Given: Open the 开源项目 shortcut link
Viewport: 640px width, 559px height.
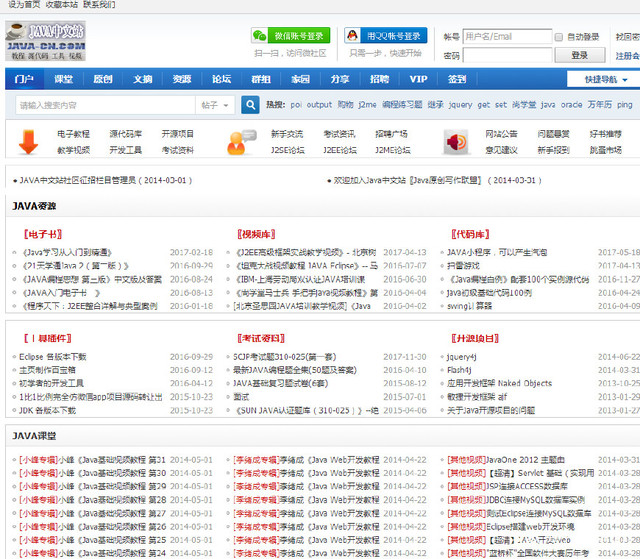Looking at the screenshot, I should click(x=178, y=134).
